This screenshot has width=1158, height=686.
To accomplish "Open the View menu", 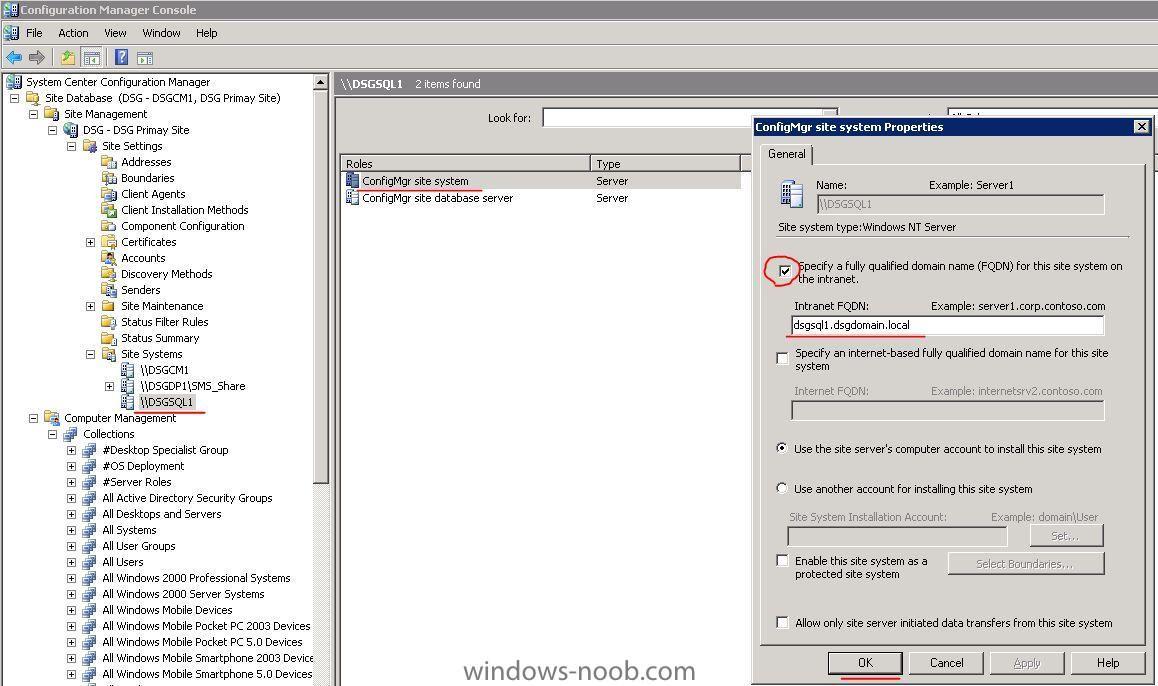I will 115,33.
